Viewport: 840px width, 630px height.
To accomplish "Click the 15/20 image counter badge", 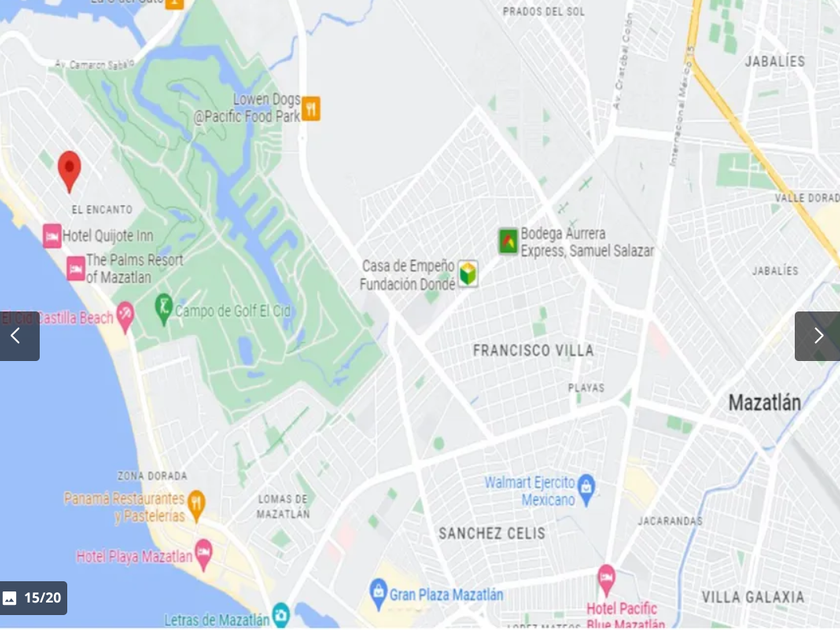I will click(x=33, y=598).
